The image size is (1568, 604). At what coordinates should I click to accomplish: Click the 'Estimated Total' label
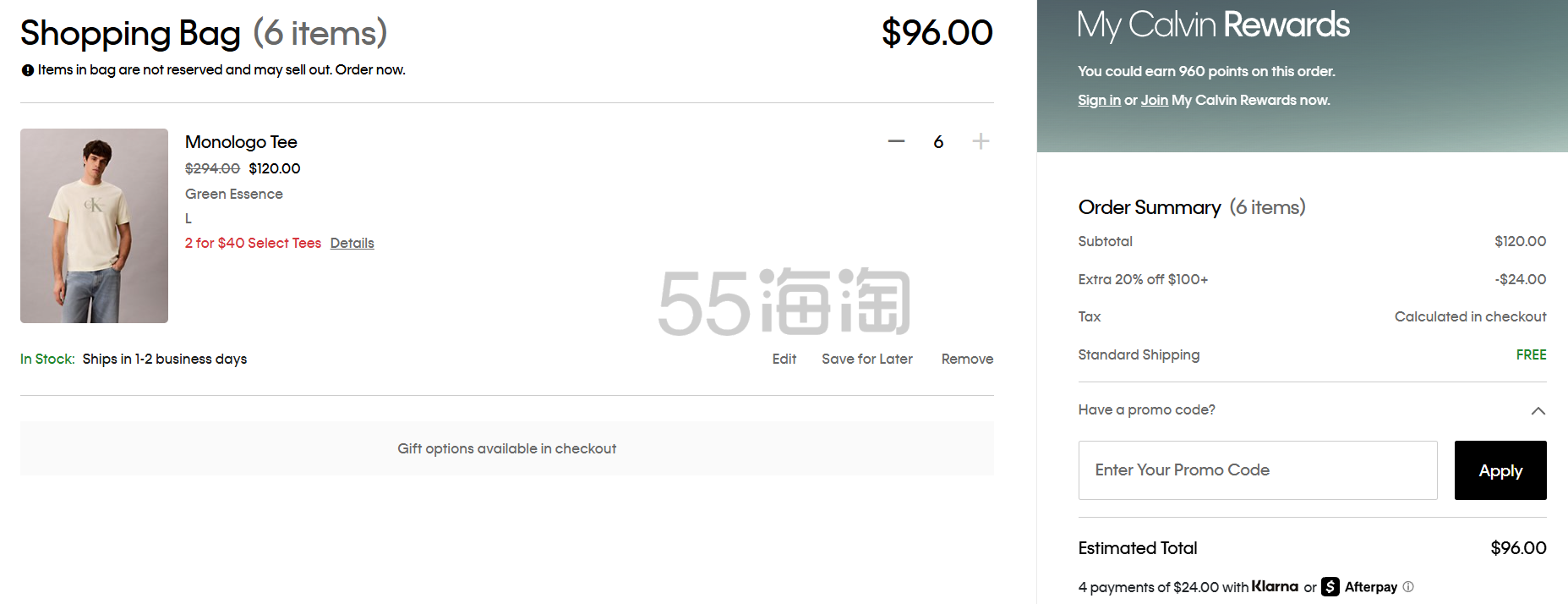point(1138,548)
